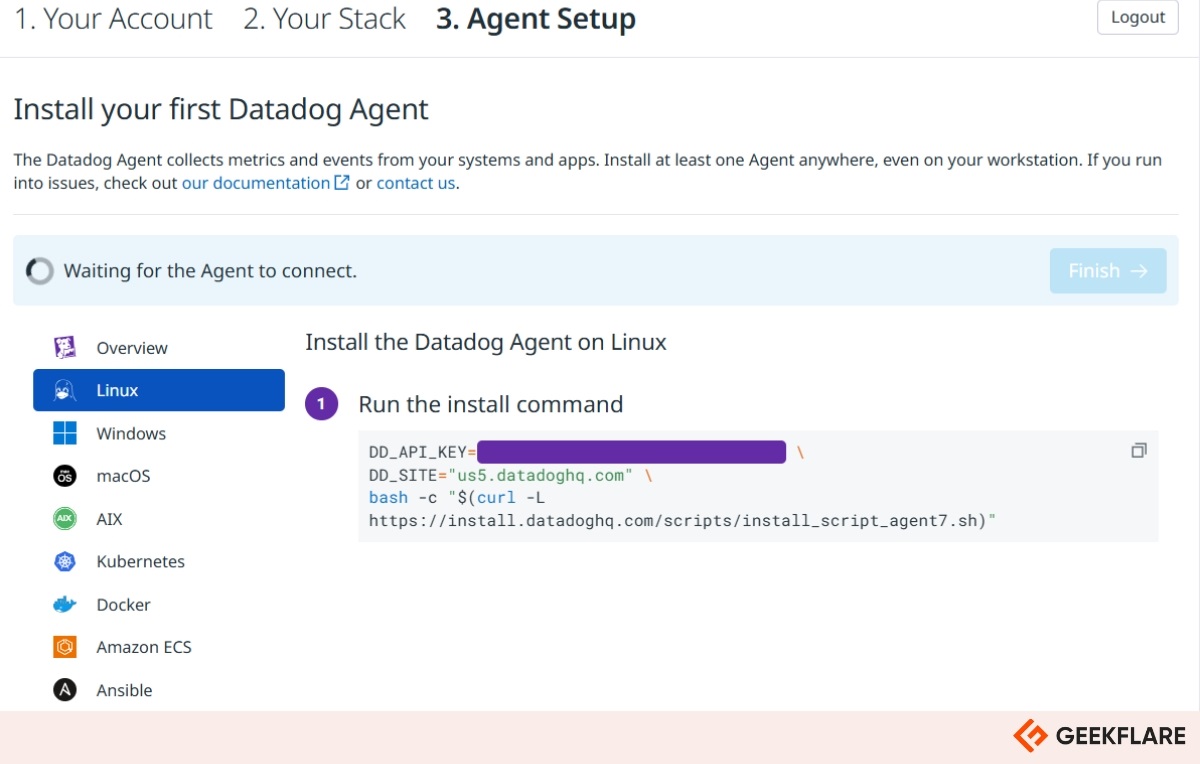Select the Windows logo icon
The height and width of the screenshot is (764, 1200).
coord(65,434)
